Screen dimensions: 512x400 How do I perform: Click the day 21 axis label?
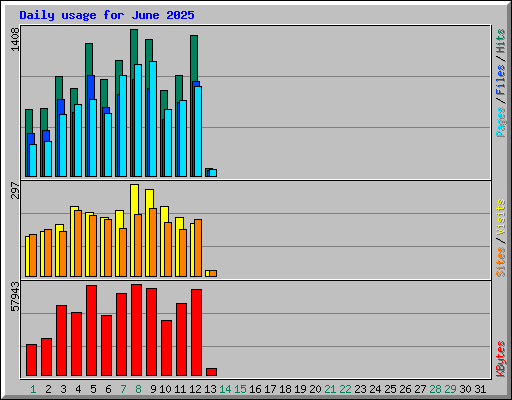tap(330, 389)
